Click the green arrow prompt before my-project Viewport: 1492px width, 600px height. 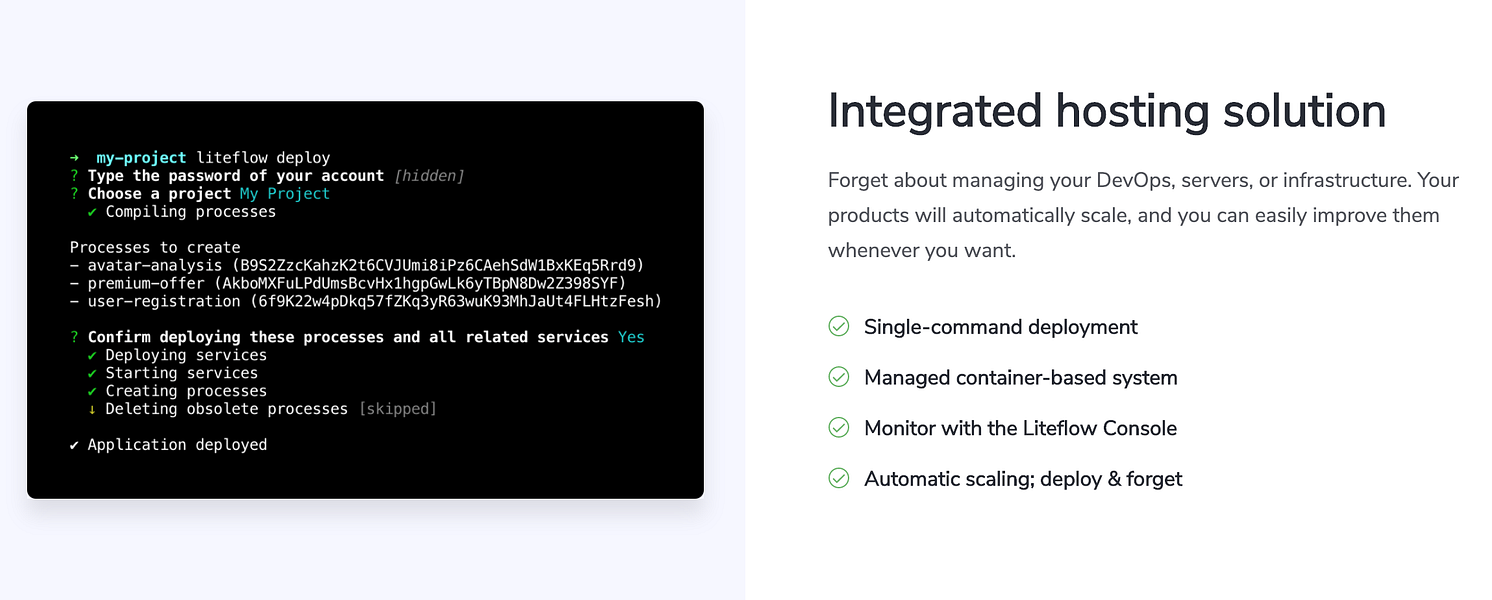pyautogui.click(x=74, y=158)
